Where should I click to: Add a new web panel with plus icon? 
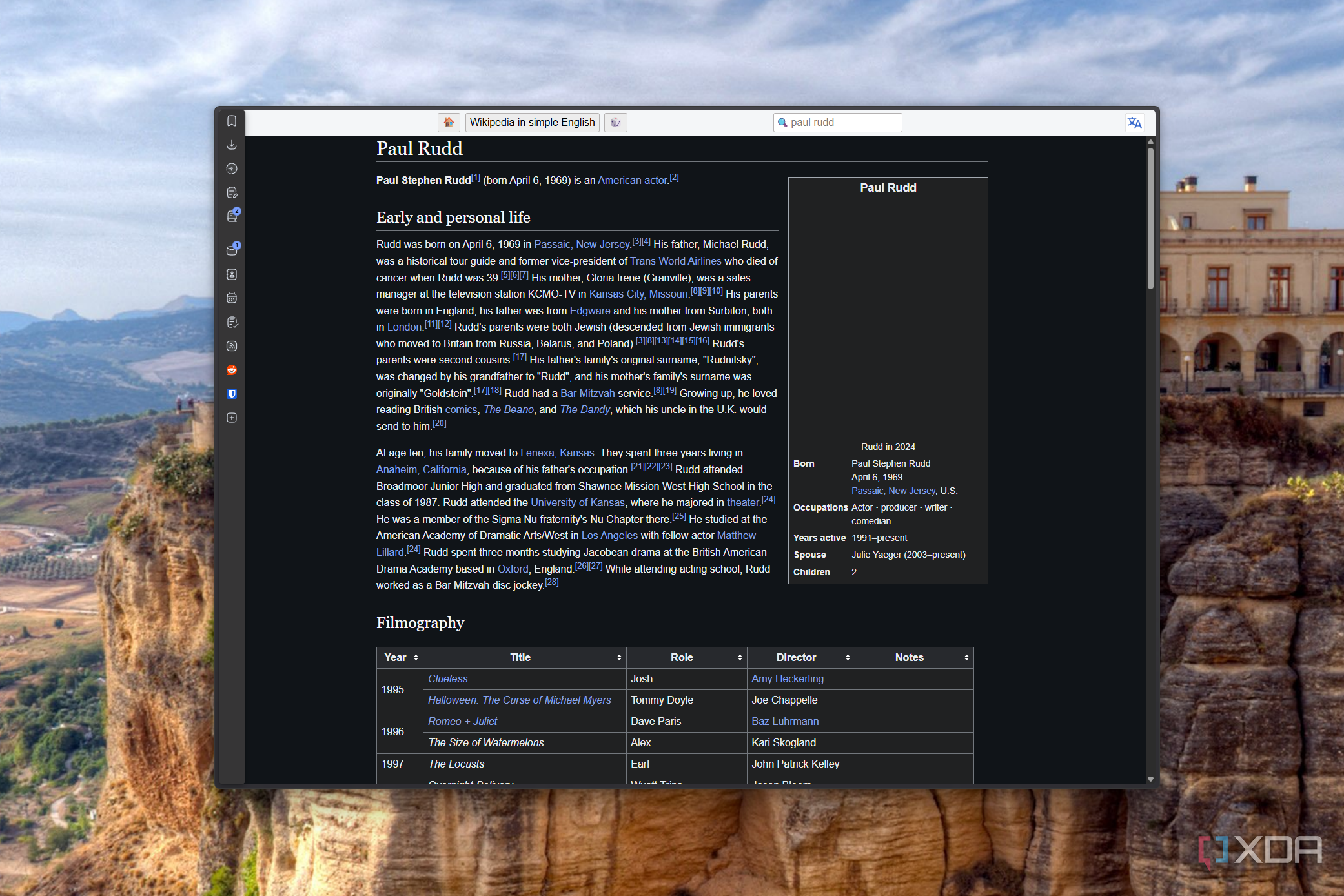coord(232,418)
